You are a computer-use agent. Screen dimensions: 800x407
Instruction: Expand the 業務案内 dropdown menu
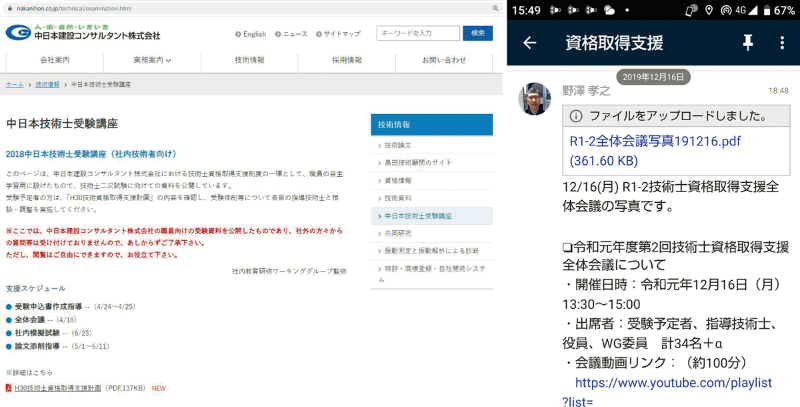153,60
